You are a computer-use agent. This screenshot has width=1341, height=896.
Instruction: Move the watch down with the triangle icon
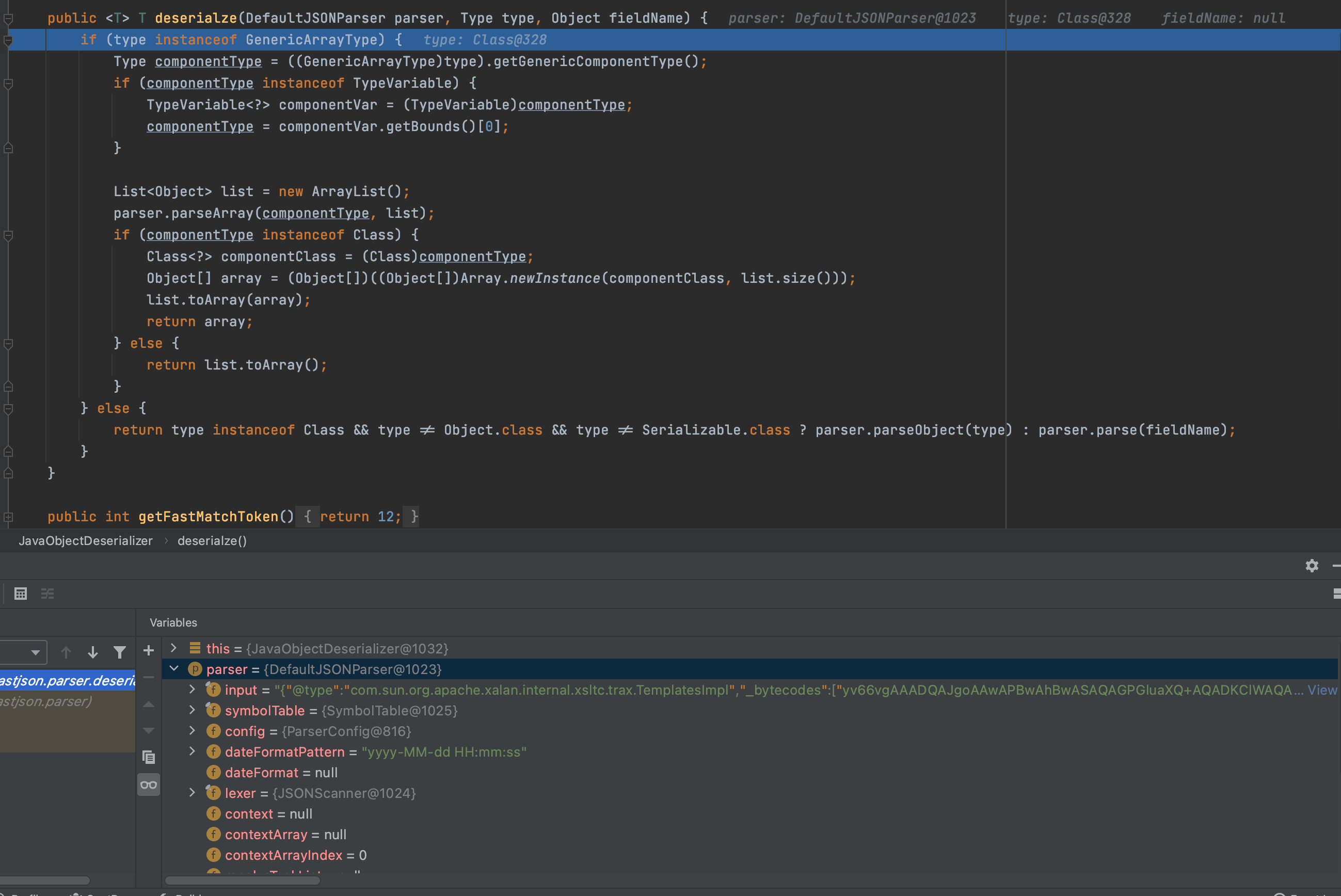point(149,730)
